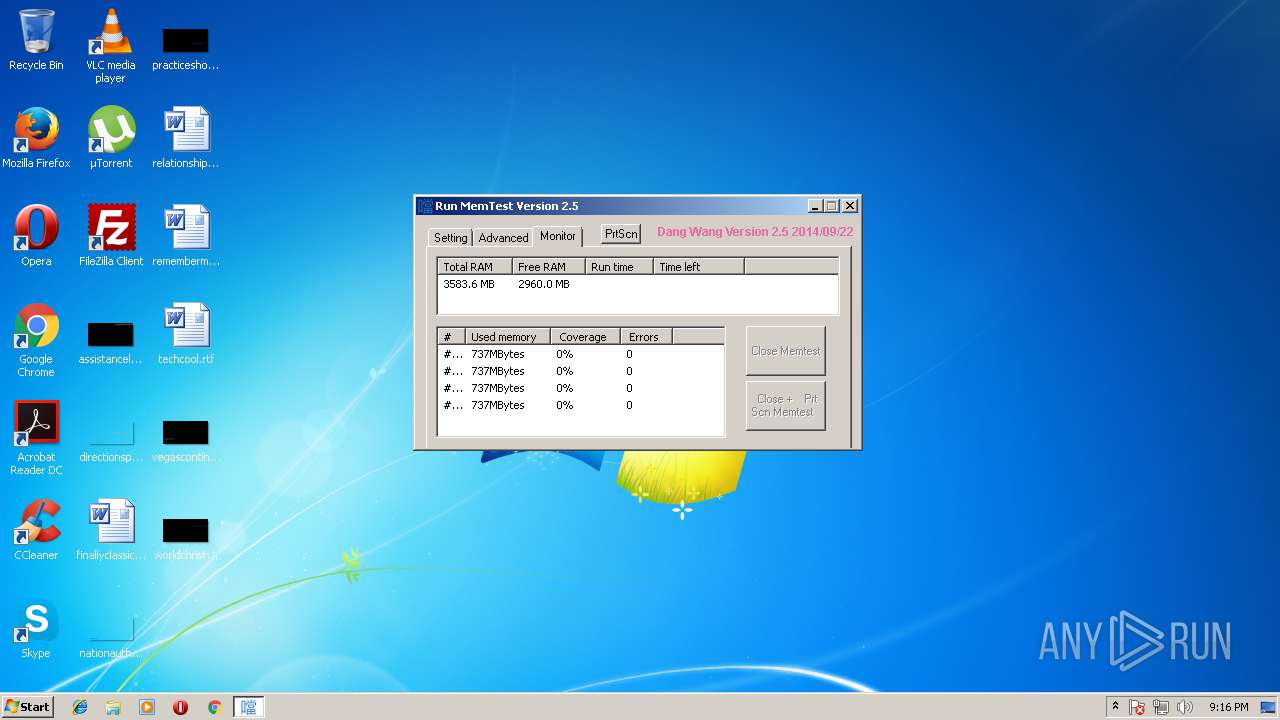The image size is (1280, 720).
Task: Open the Action Center flag icon
Action: [1138, 707]
